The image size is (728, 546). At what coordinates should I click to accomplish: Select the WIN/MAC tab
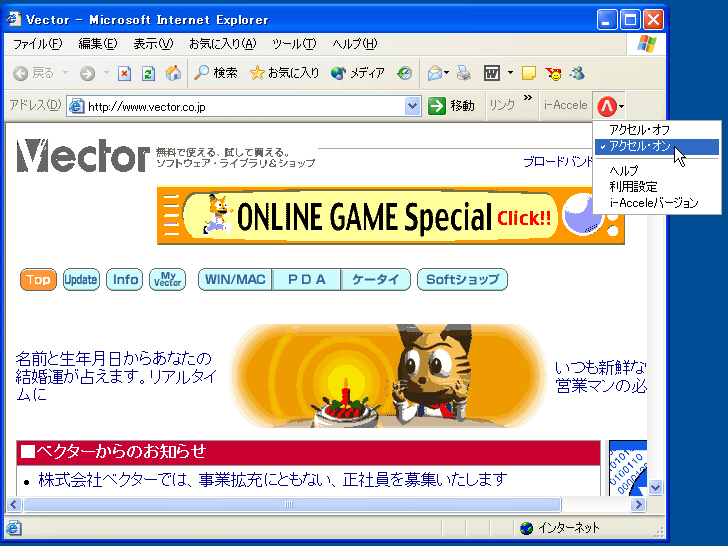[x=235, y=280]
